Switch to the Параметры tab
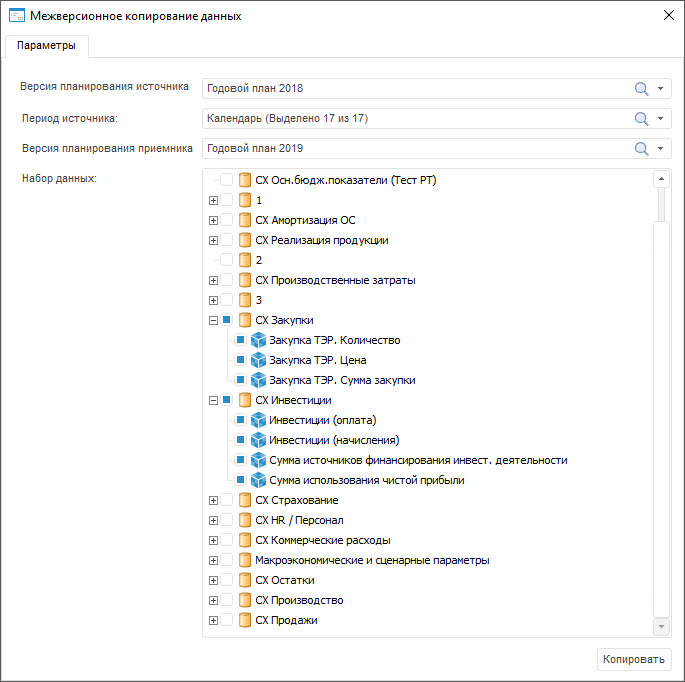 46,46
